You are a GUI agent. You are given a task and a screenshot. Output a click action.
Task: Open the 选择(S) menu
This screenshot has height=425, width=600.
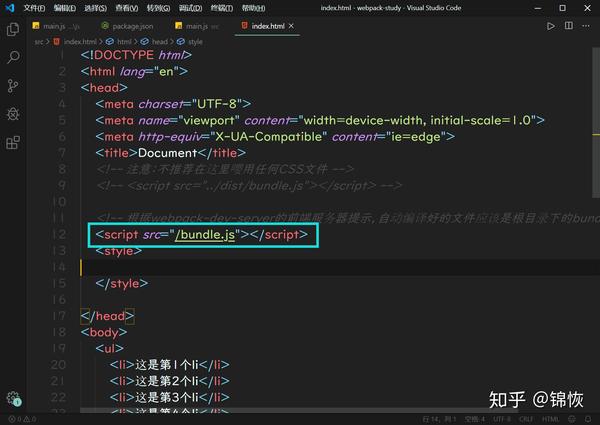click(96, 8)
